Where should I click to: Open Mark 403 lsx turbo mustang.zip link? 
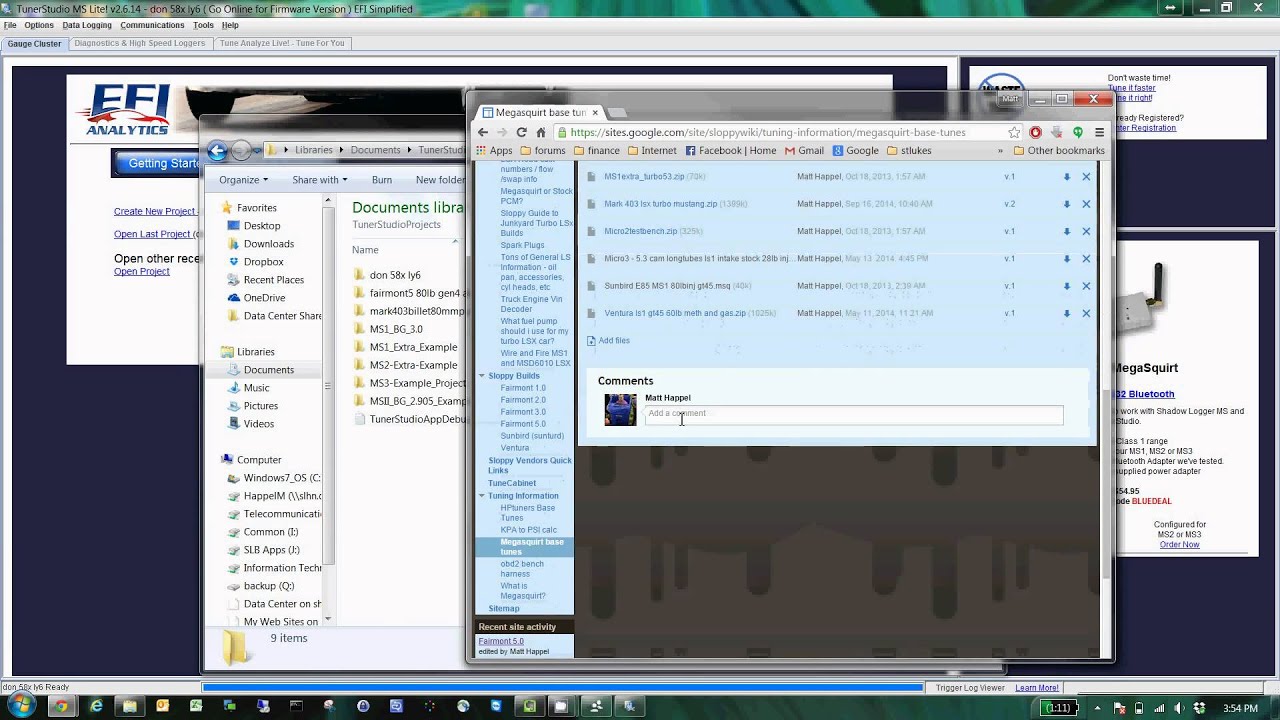[x=661, y=204]
